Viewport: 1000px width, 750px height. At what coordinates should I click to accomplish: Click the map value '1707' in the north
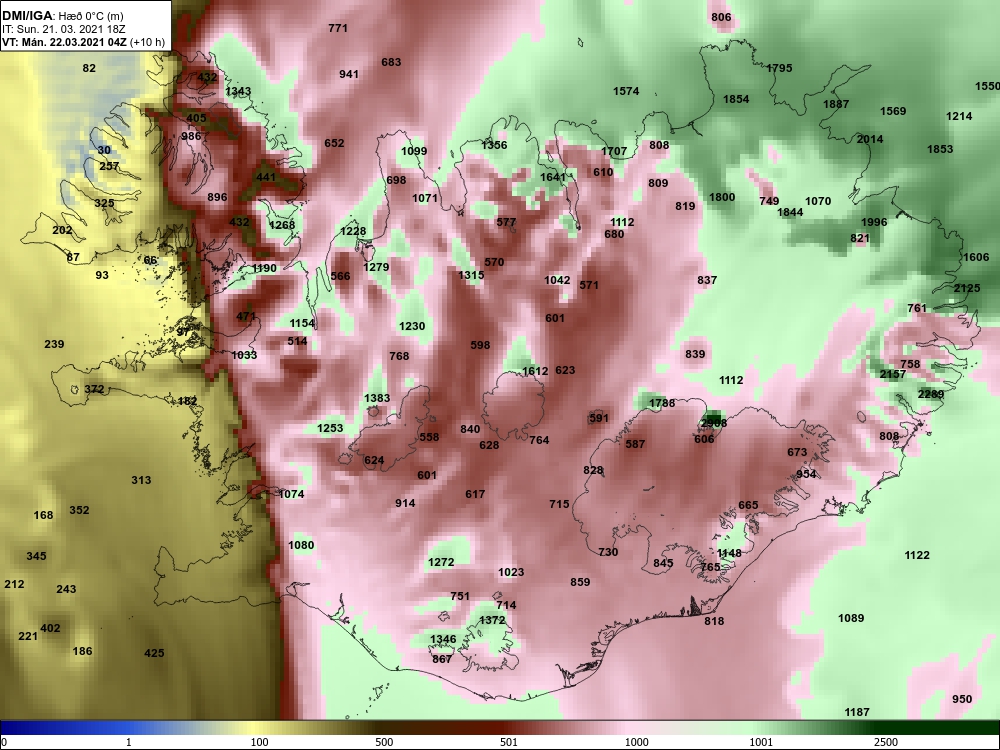[614, 151]
